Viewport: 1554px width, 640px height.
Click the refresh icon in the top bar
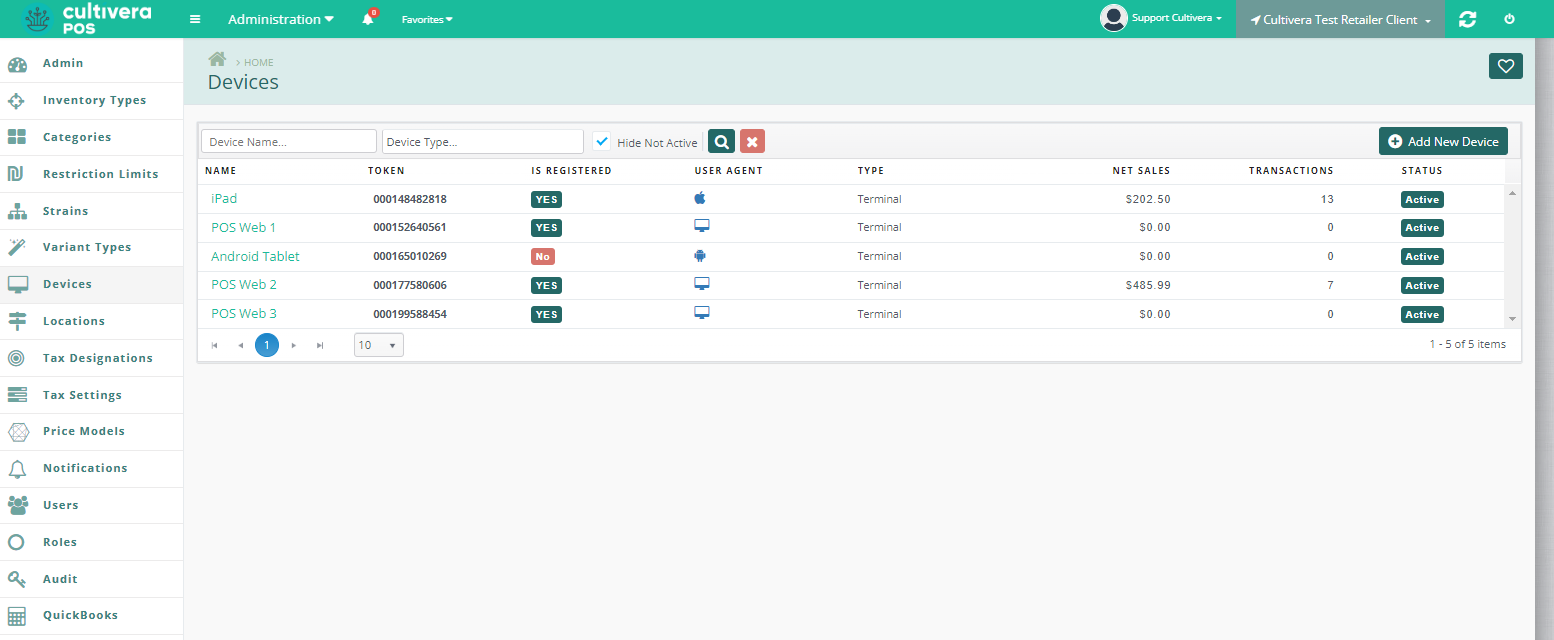[1467, 18]
